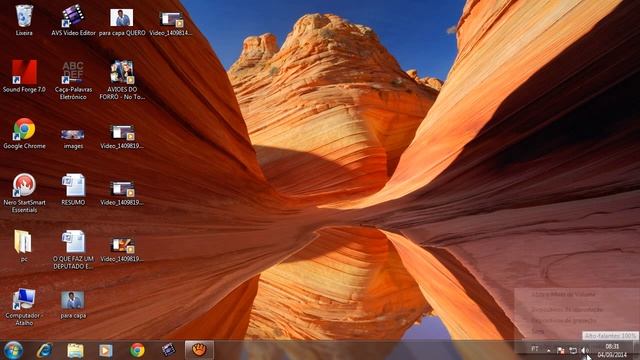Open Sound Forge 7.0 shortcut
The width and height of the screenshot is (640, 360).
pyautogui.click(x=24, y=76)
